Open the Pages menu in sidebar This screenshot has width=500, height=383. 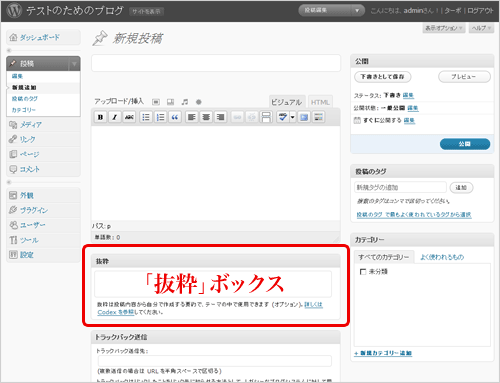click(43, 154)
